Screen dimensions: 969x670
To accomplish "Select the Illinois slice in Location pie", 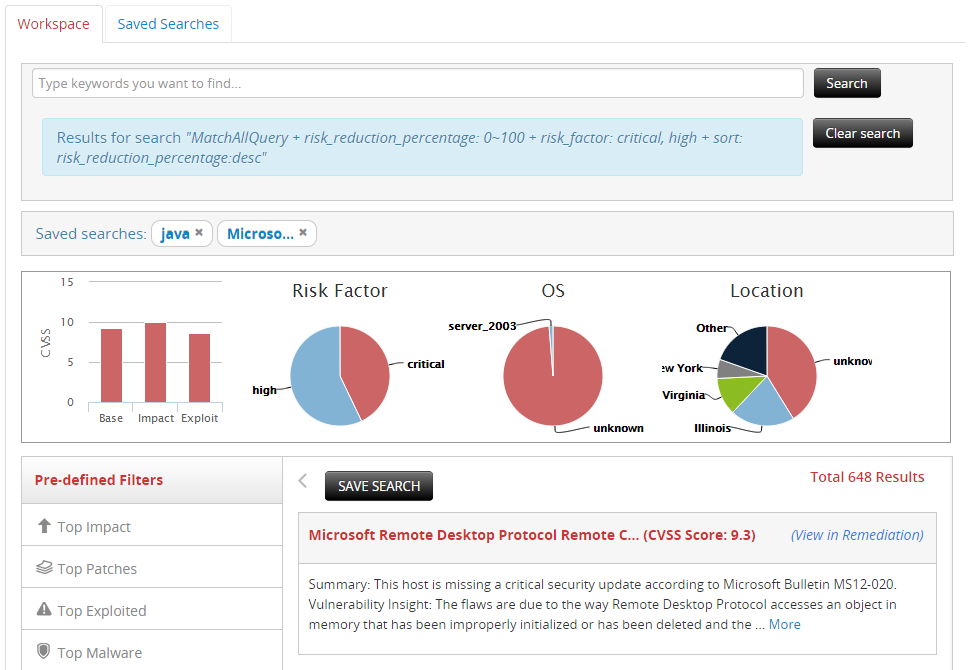I will click(761, 405).
